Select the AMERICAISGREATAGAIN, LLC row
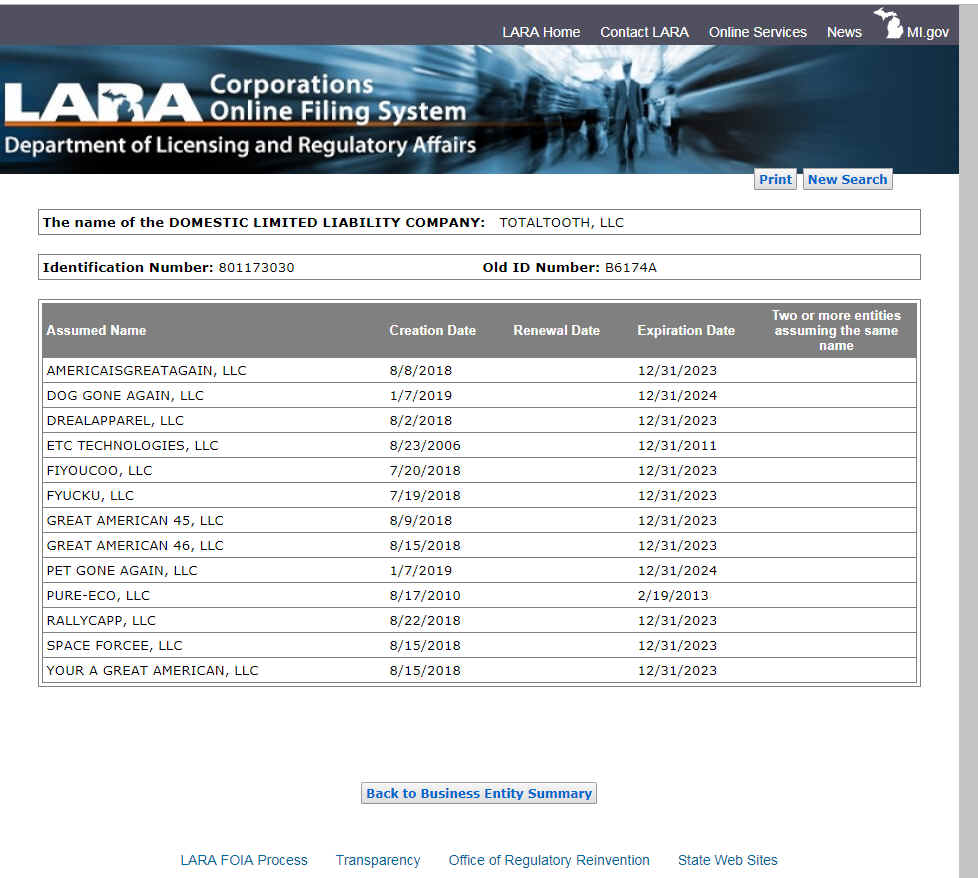Image resolution: width=978 pixels, height=878 pixels. coord(146,370)
